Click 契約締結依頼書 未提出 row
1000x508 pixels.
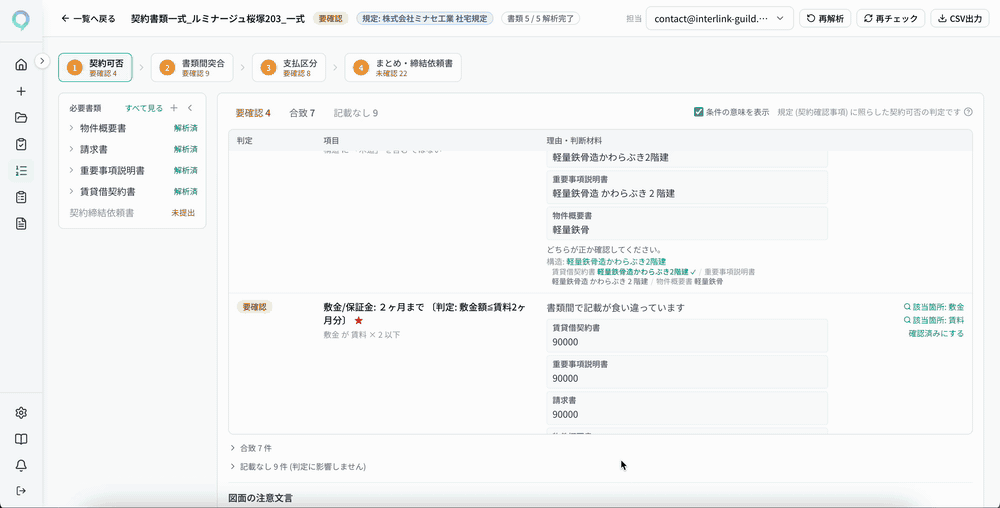coord(132,213)
